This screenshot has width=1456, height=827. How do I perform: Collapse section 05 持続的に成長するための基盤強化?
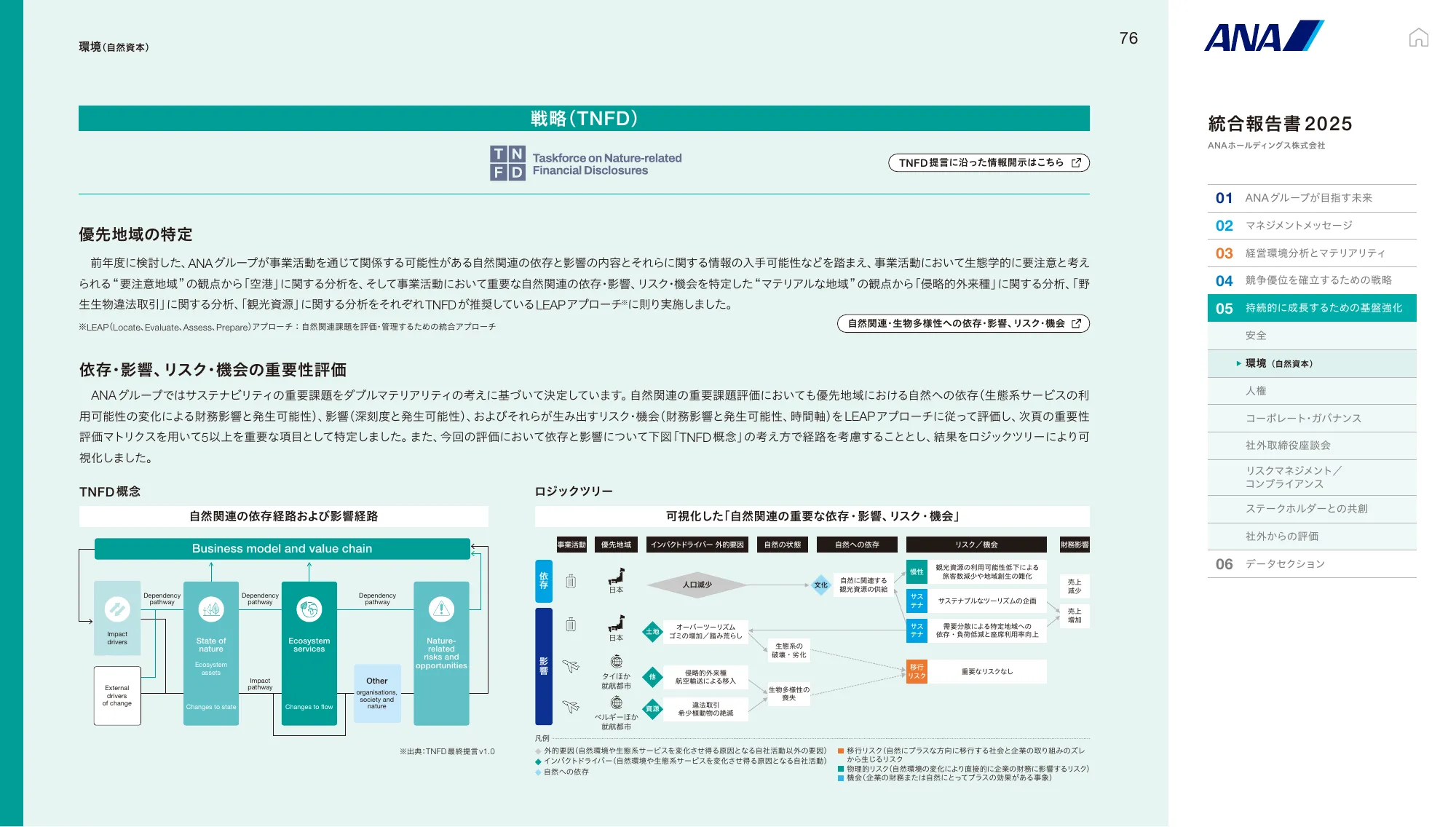click(1310, 308)
